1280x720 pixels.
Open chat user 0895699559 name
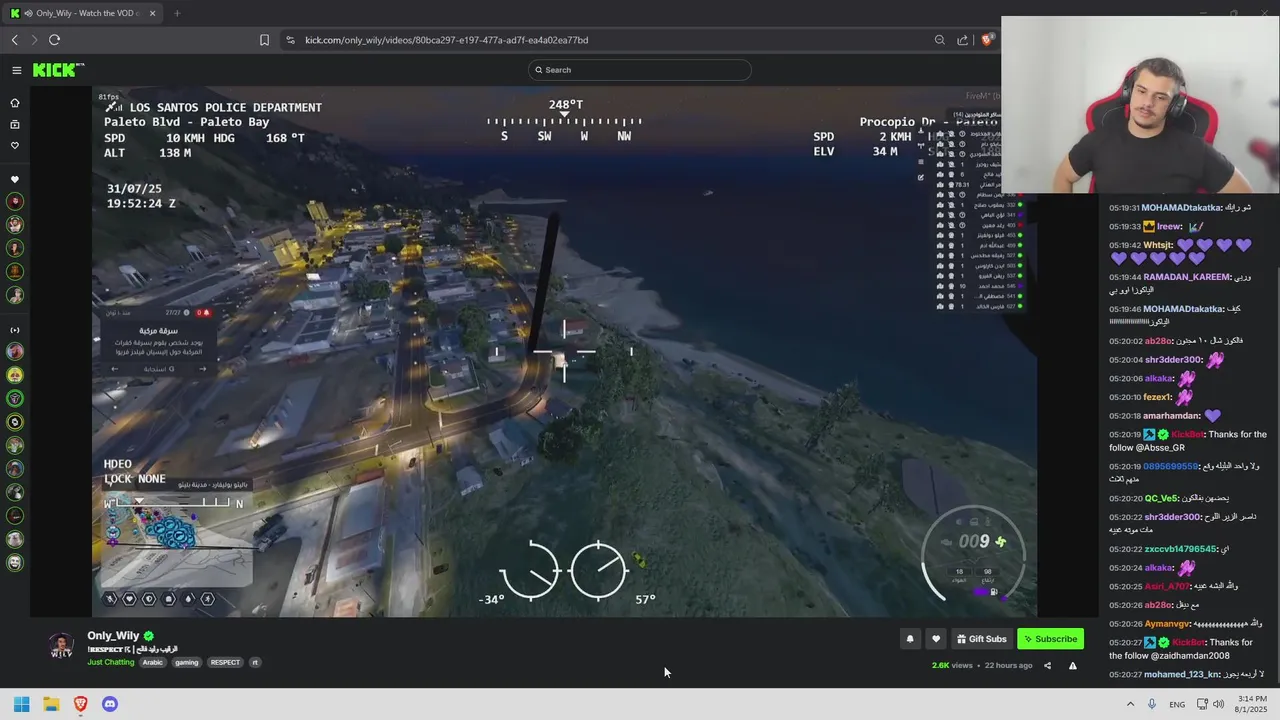click(1171, 466)
